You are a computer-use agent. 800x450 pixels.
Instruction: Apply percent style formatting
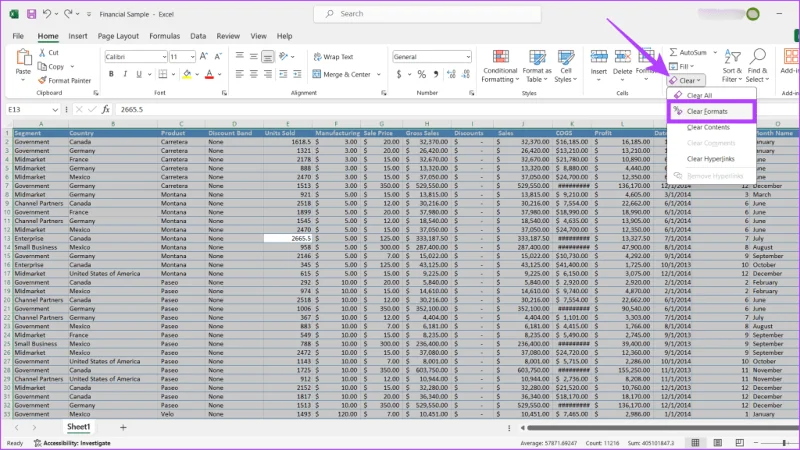pyautogui.click(x=421, y=74)
